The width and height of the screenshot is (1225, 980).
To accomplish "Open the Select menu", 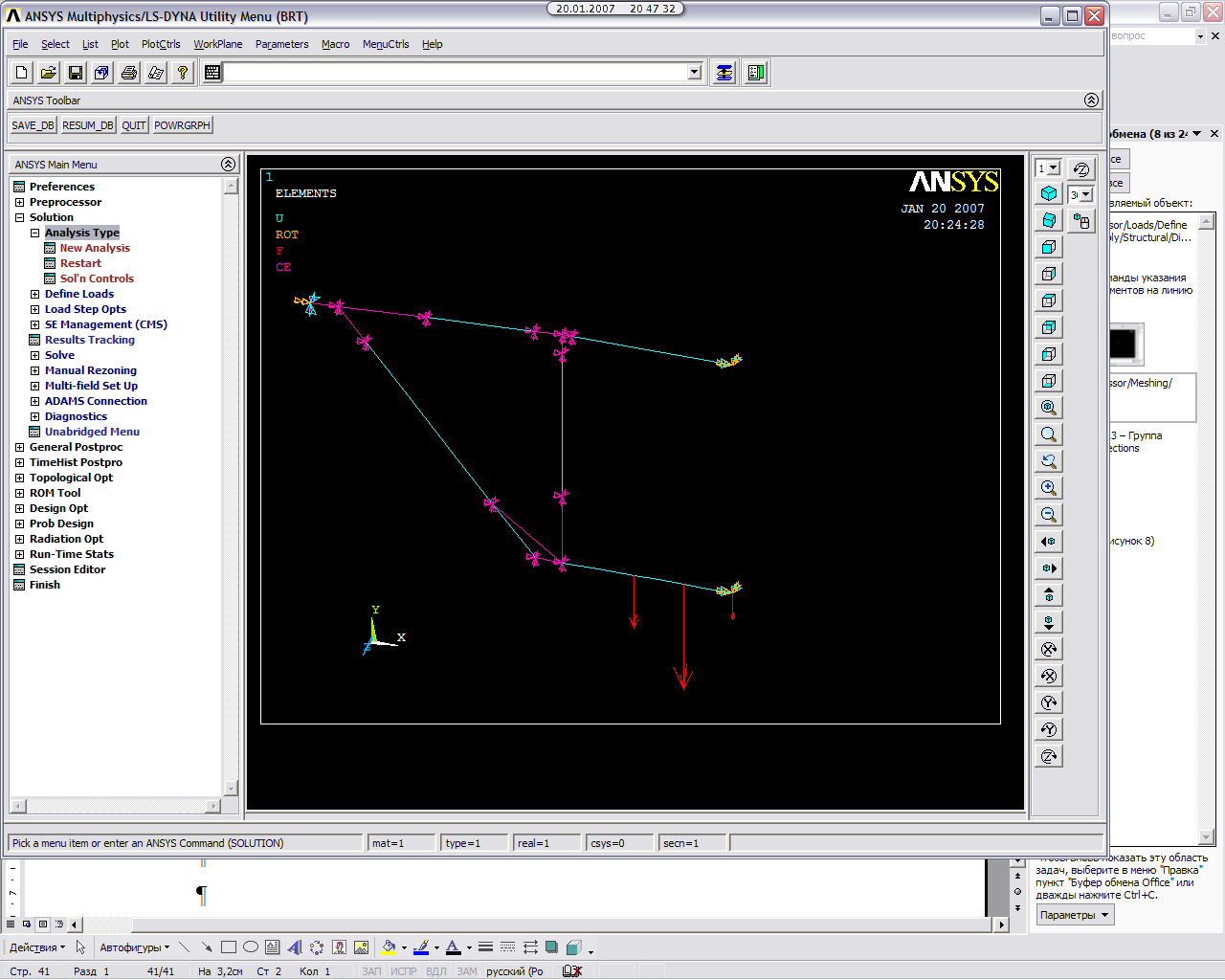I will (x=56, y=44).
